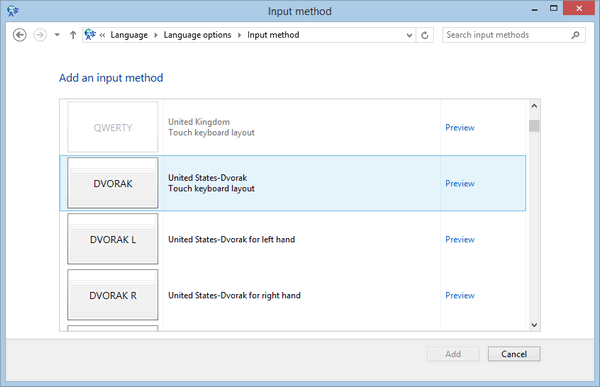Go up one level with up arrow
The height and width of the screenshot is (387, 600).
pos(73,35)
